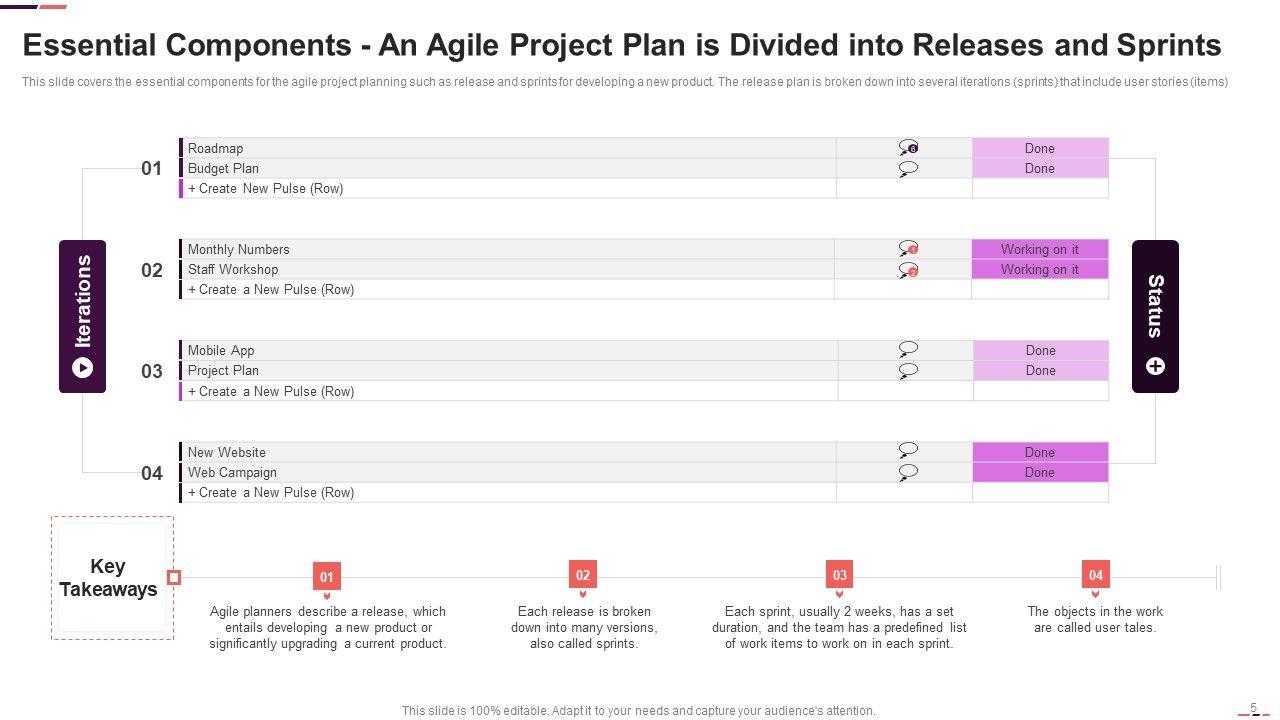Screen dimensions: 1280x720
Task: Add a new pulse row under Staff Workshop
Action: [x=270, y=290]
